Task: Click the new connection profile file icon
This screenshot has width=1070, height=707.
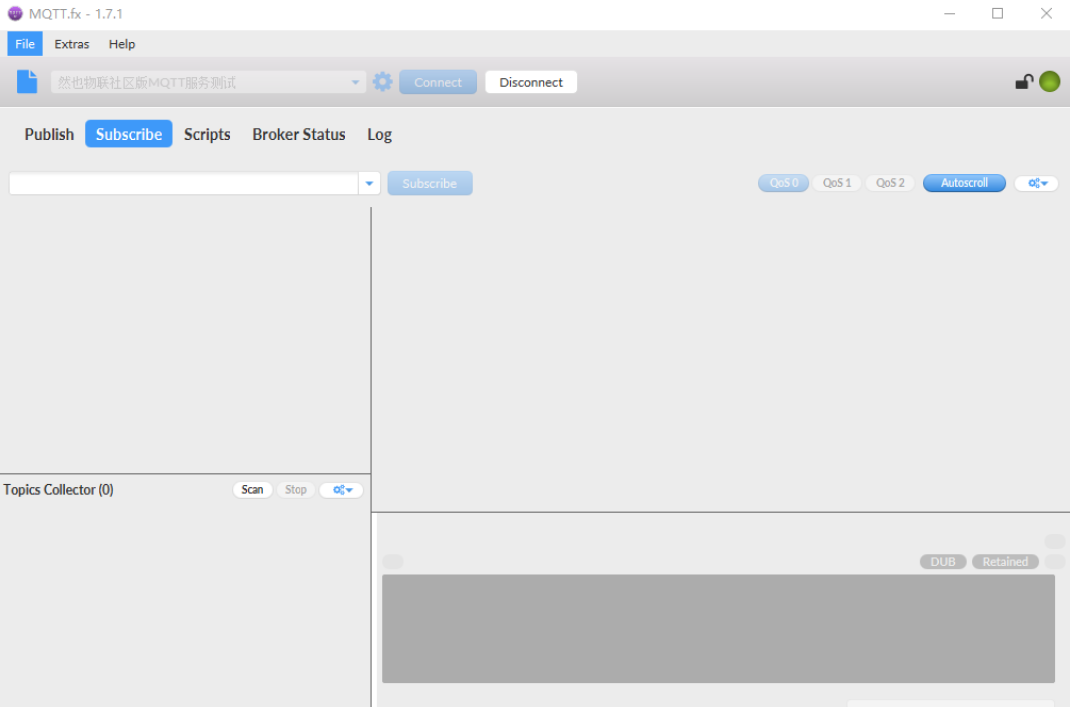Action: [x=27, y=82]
